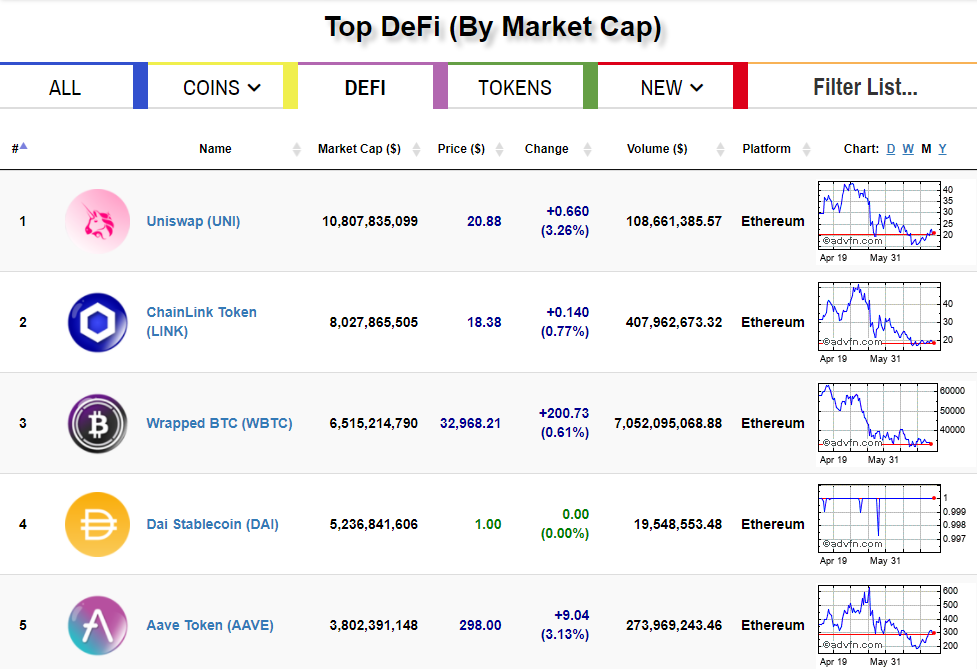Click ChainLink volume 407,962,673.32
This screenshot has height=669, width=977.
tap(674, 322)
